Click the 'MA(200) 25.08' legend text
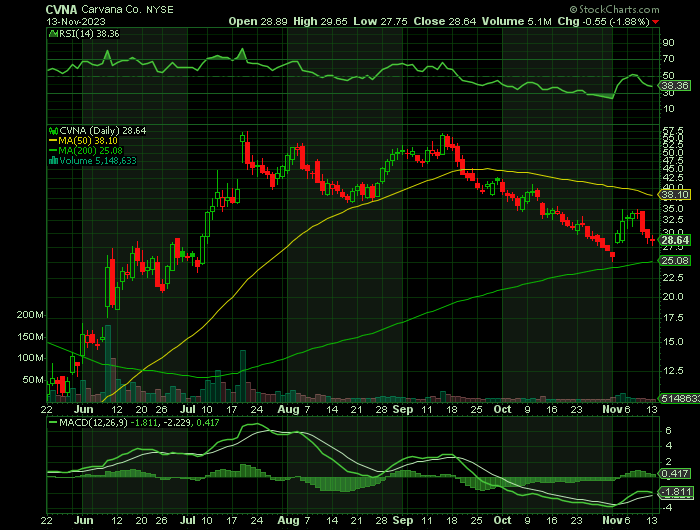The image size is (700, 530). [91, 150]
